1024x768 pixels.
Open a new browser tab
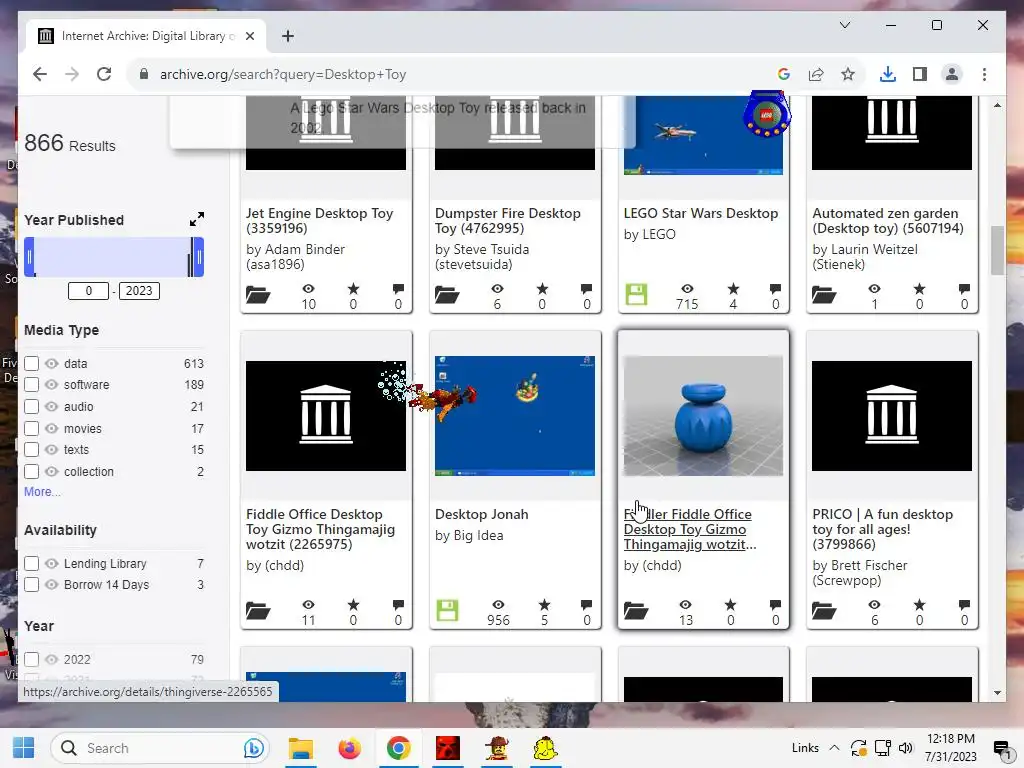pos(288,36)
